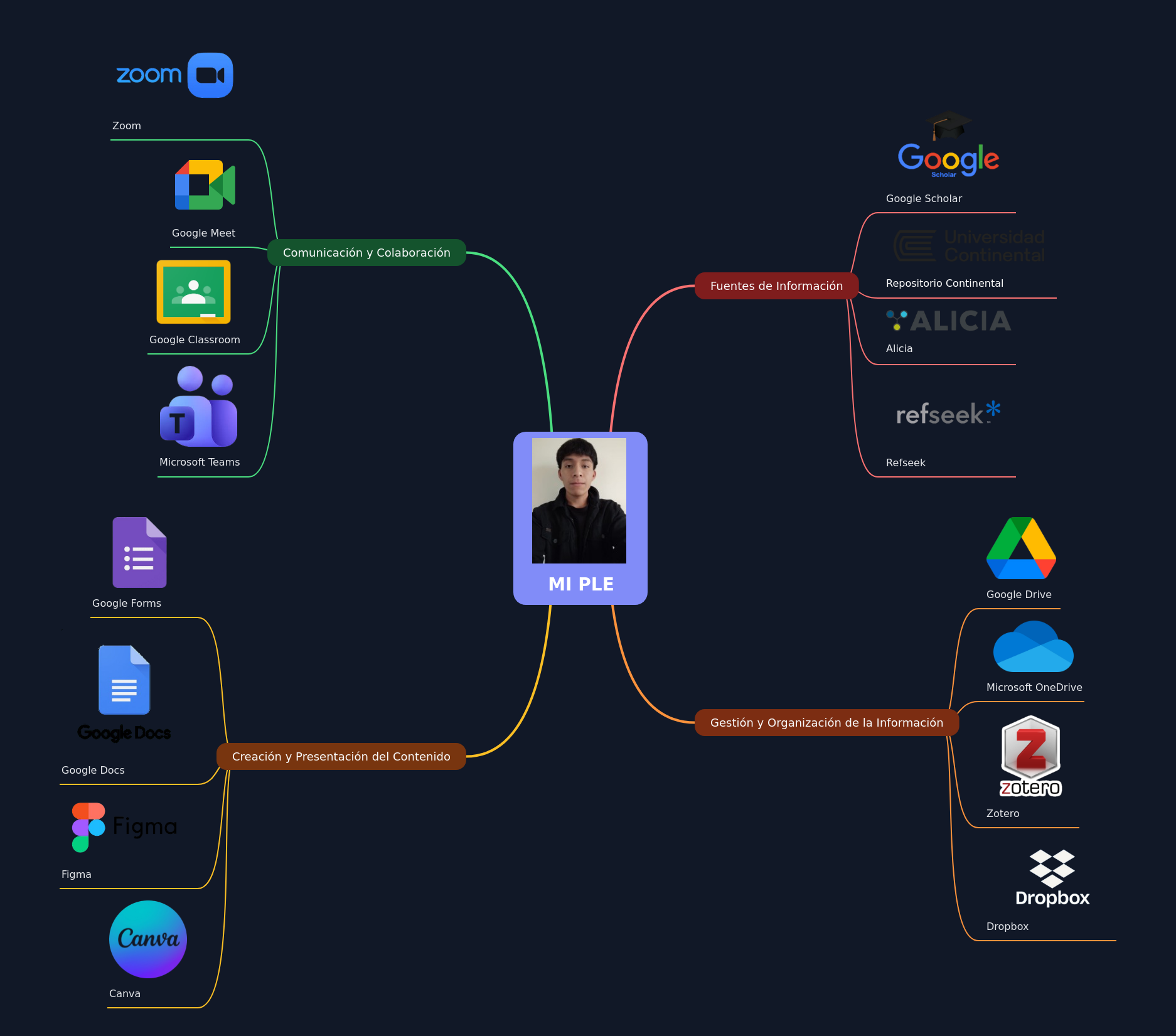Viewport: 1176px width, 1036px height.
Task: Click the Google Drive text label
Action: click(x=1019, y=594)
